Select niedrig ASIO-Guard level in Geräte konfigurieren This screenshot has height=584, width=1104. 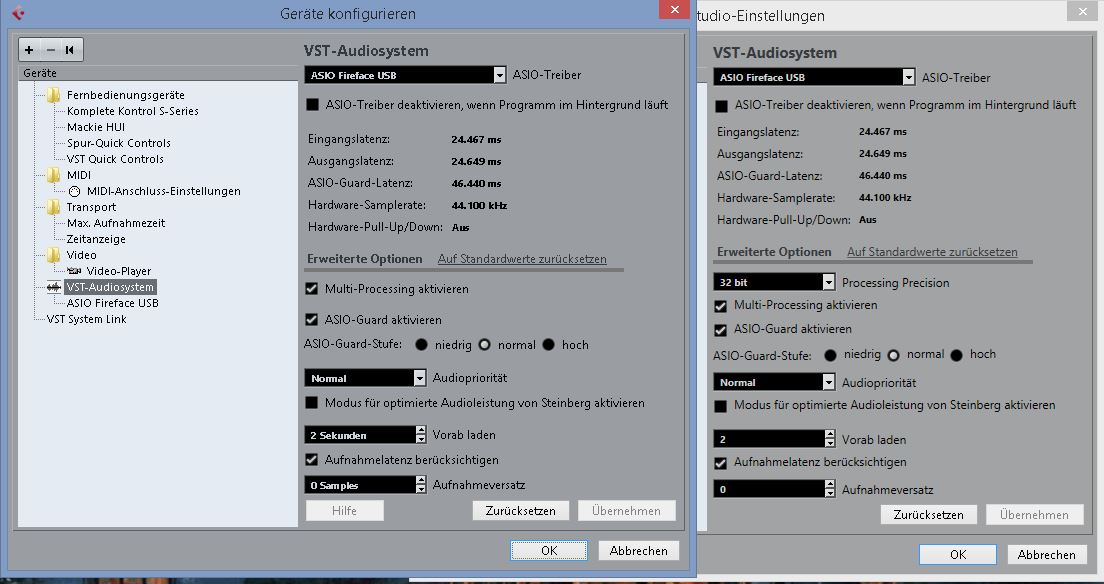tap(421, 344)
